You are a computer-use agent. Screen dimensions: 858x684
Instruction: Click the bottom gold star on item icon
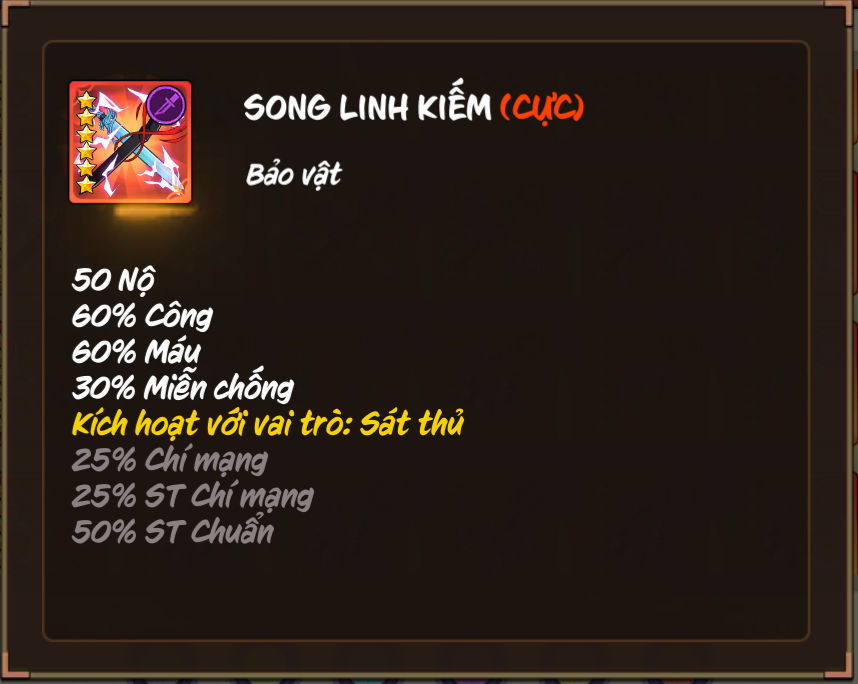click(x=86, y=185)
